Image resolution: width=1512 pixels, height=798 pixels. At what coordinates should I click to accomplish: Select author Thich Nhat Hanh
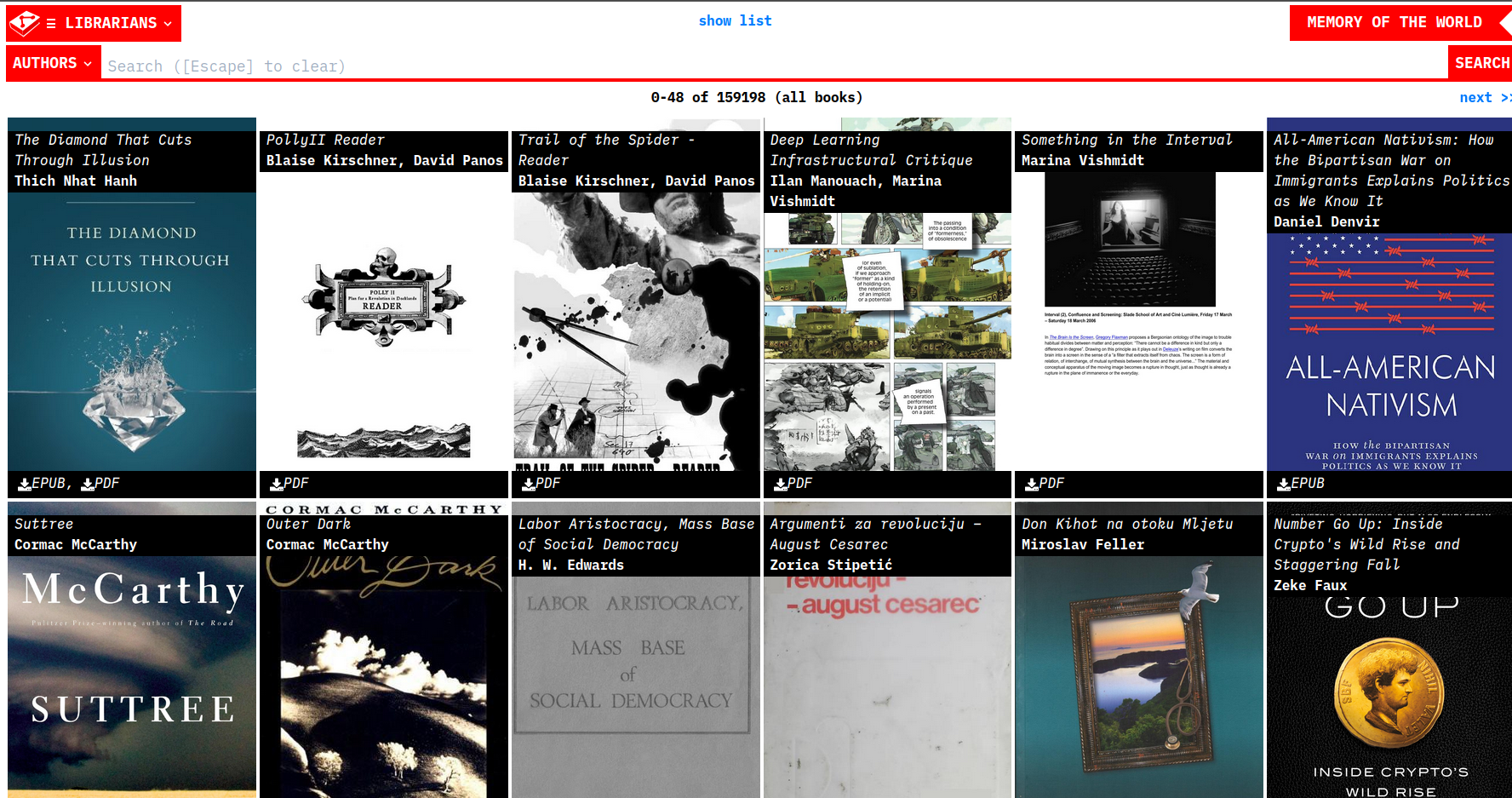point(76,181)
